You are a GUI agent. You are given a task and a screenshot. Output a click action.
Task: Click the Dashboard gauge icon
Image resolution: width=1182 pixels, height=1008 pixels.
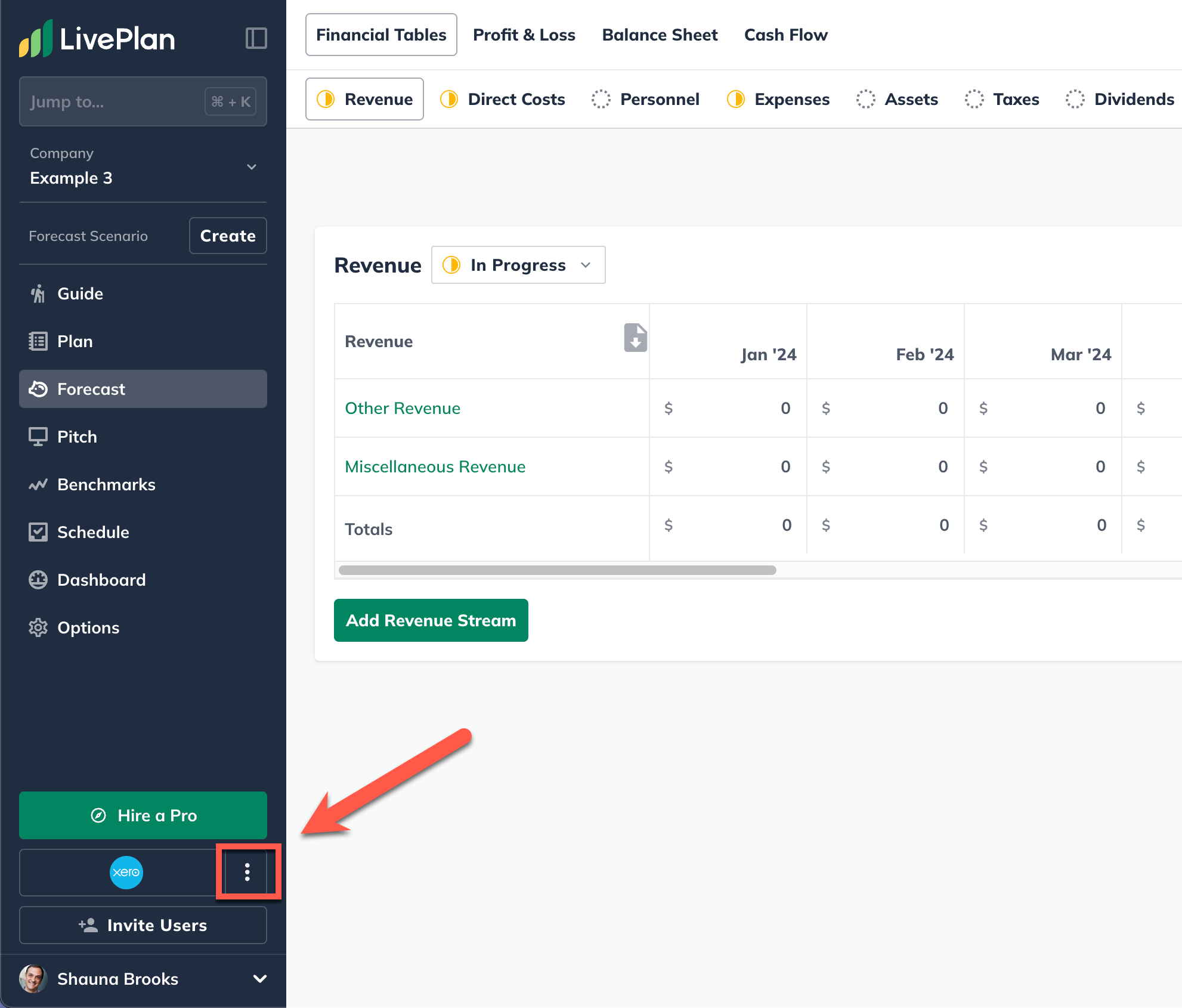pyautogui.click(x=38, y=580)
